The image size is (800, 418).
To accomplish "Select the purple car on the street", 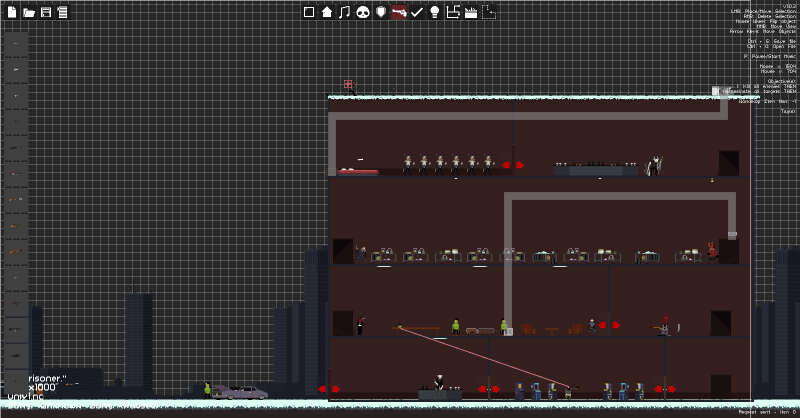I will (240, 392).
